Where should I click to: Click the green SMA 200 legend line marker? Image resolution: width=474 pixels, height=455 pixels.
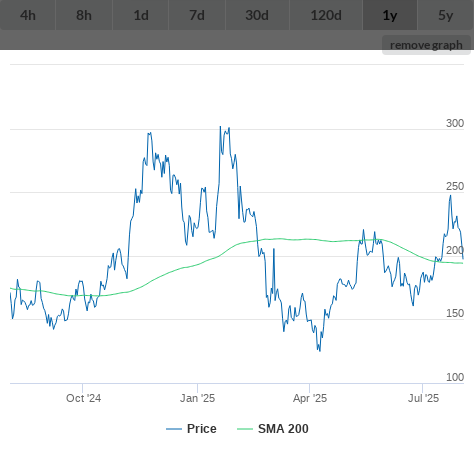tap(245, 429)
